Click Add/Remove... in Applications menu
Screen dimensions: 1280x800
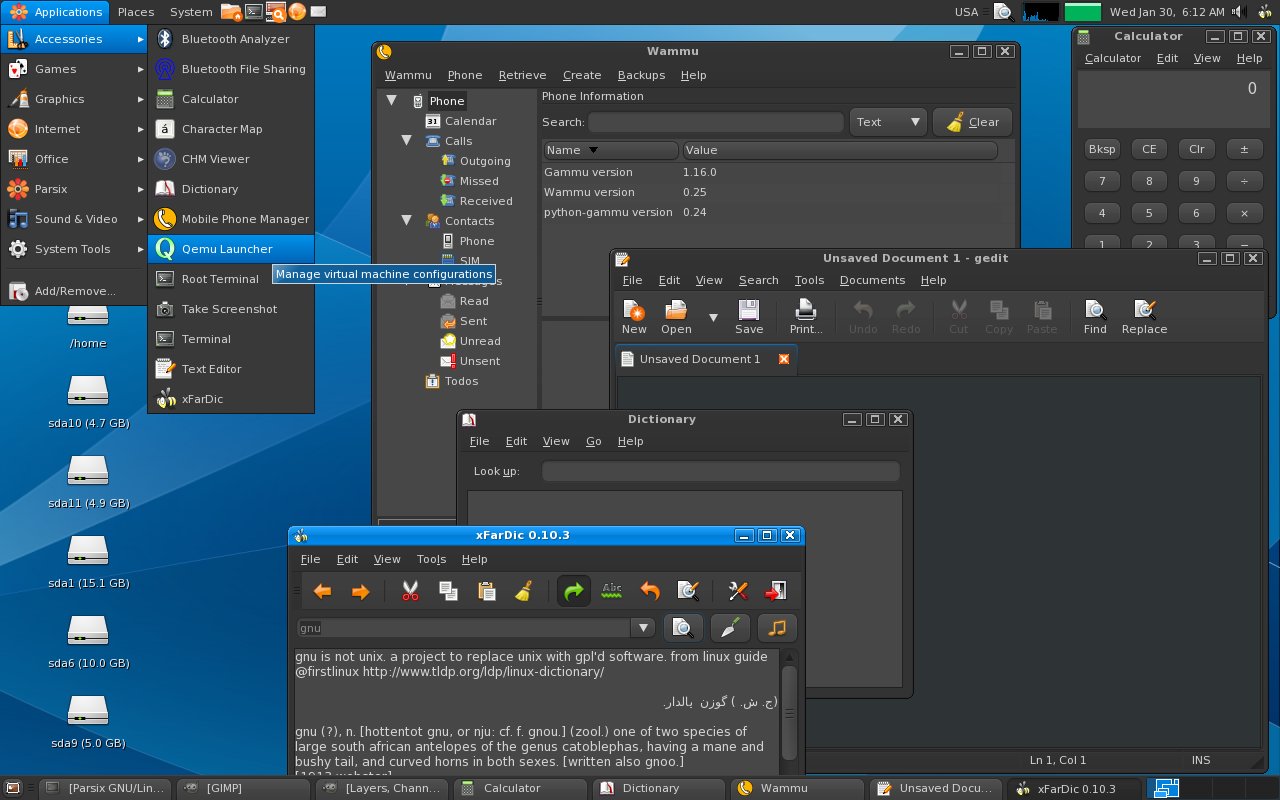click(74, 291)
